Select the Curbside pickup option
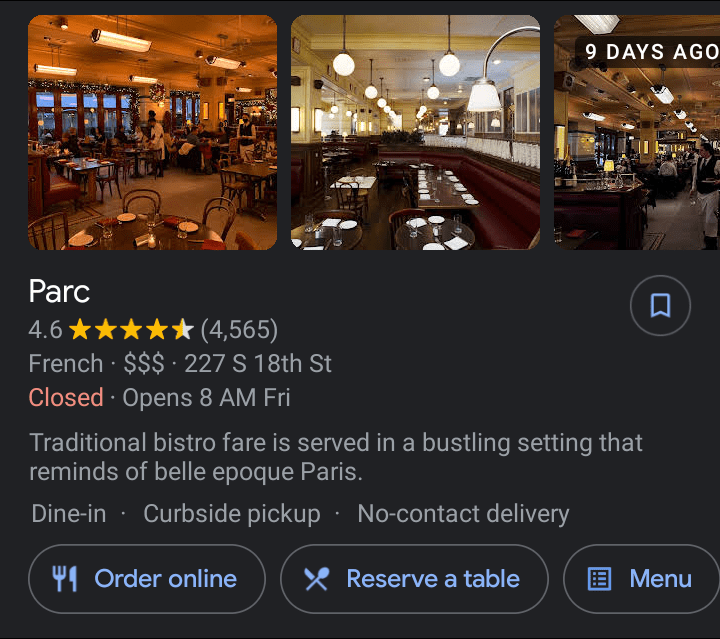720x639 pixels. (232, 513)
